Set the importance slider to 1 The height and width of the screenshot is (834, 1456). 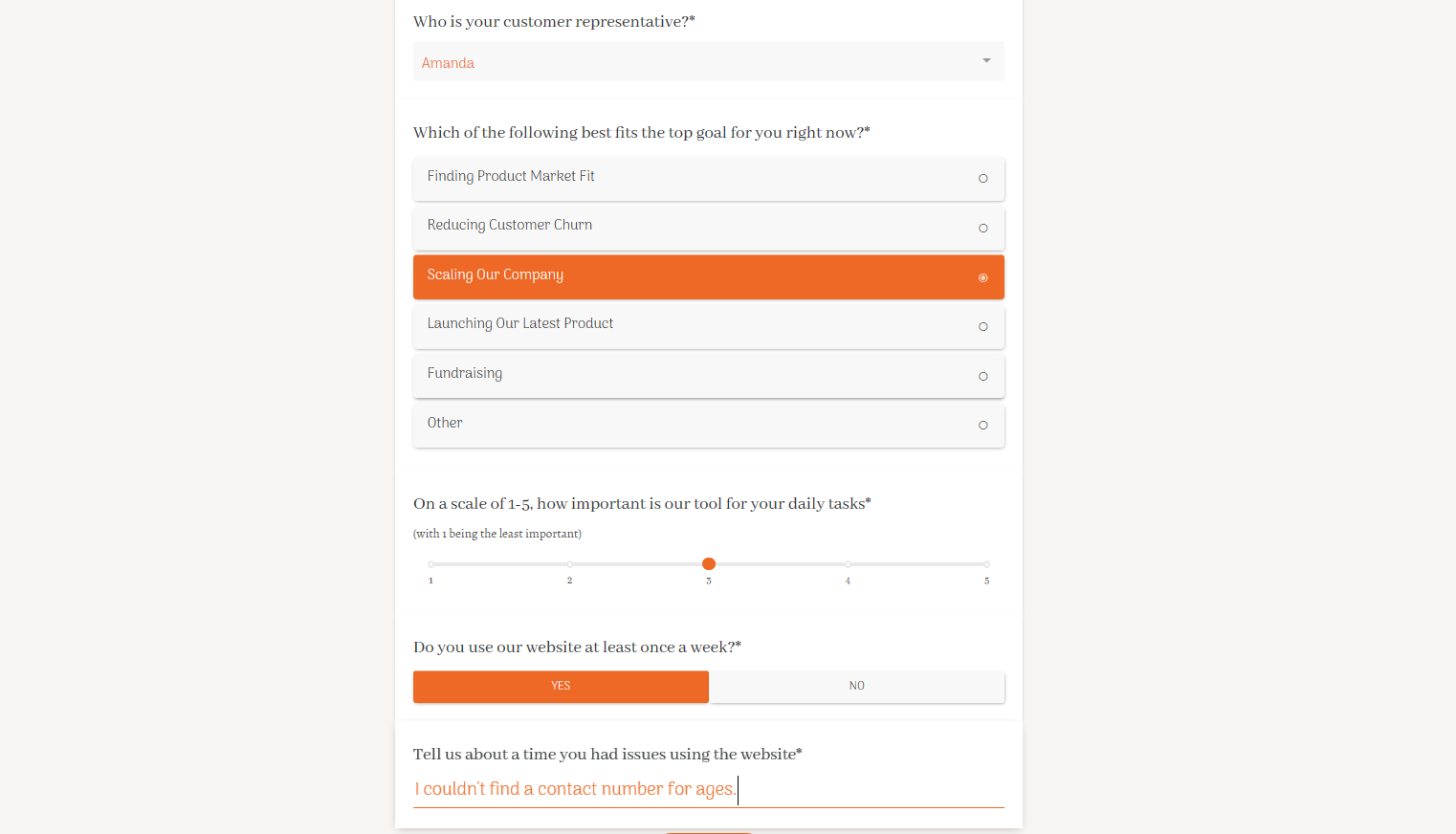(431, 564)
